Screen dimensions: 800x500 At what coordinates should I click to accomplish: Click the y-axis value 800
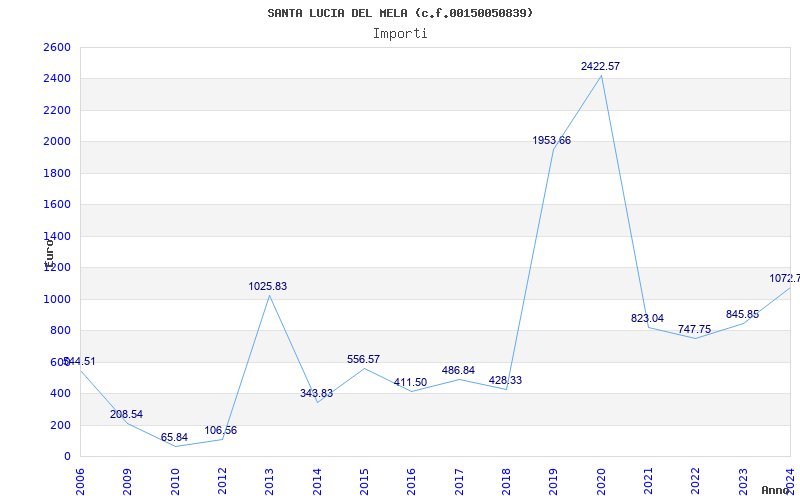(60, 331)
